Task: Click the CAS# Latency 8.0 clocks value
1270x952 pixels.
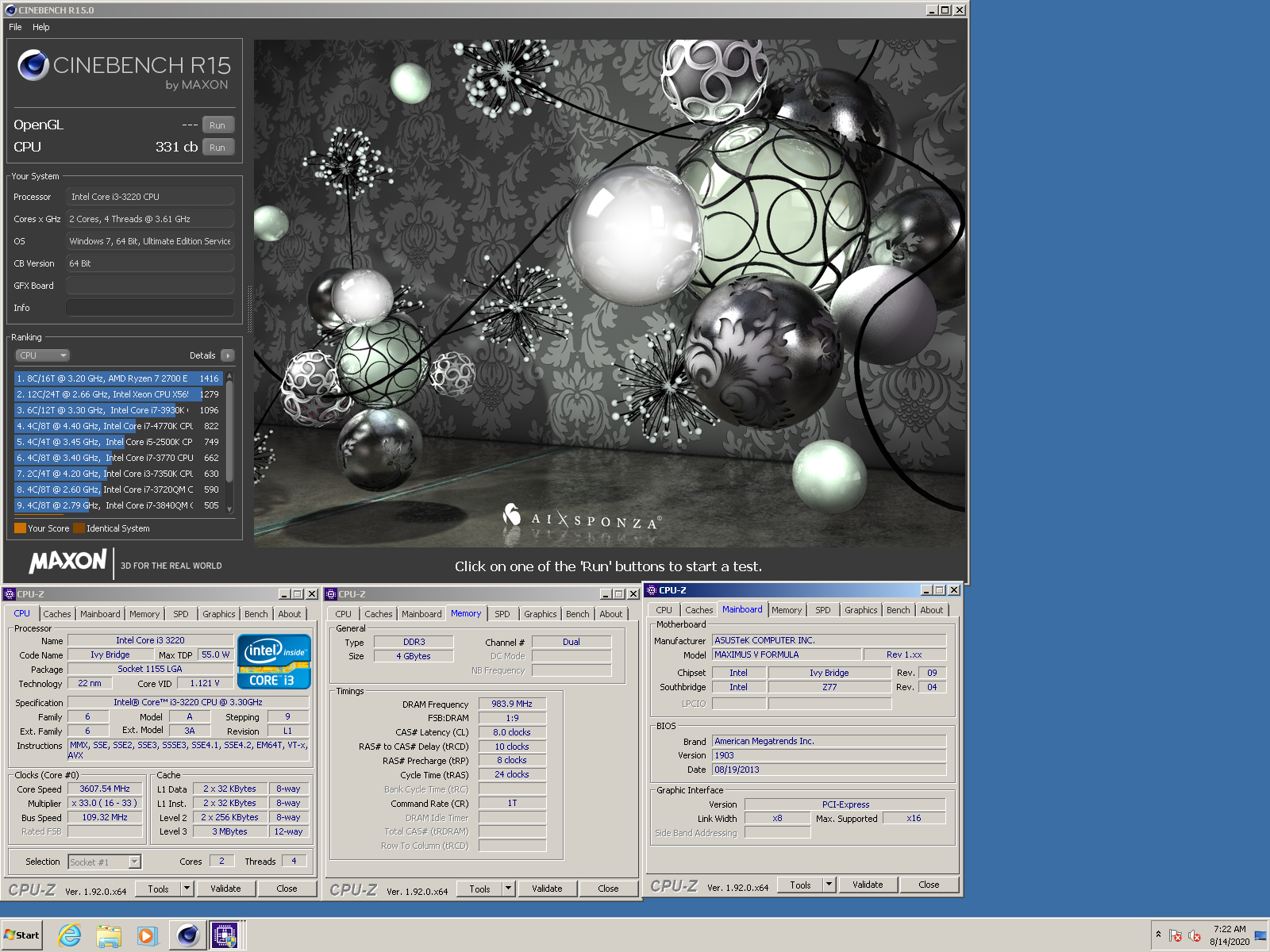Action: pyautogui.click(x=512, y=732)
